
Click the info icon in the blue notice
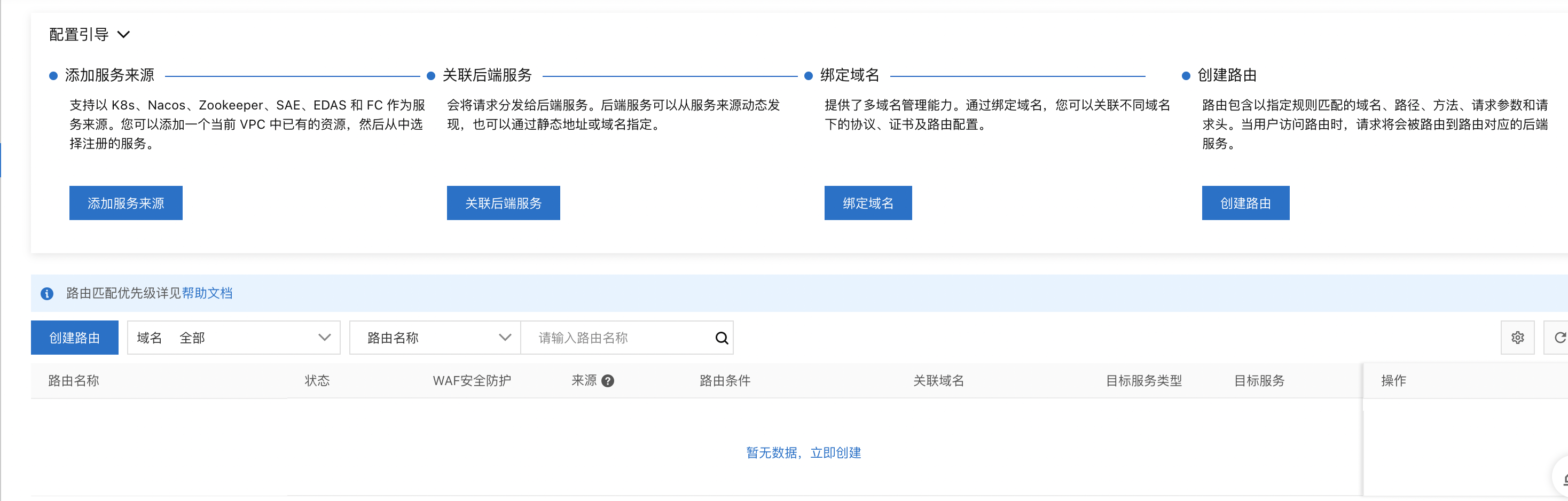pyautogui.click(x=47, y=294)
